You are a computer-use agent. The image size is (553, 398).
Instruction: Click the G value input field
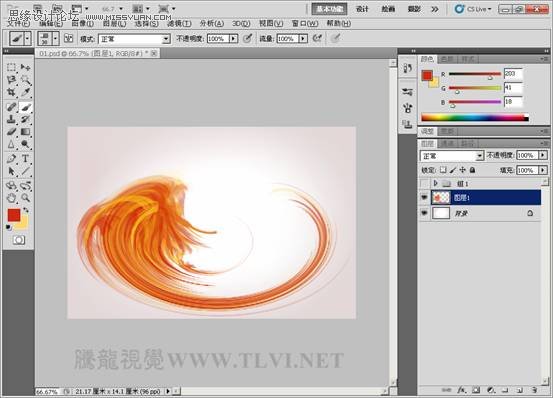(513, 87)
